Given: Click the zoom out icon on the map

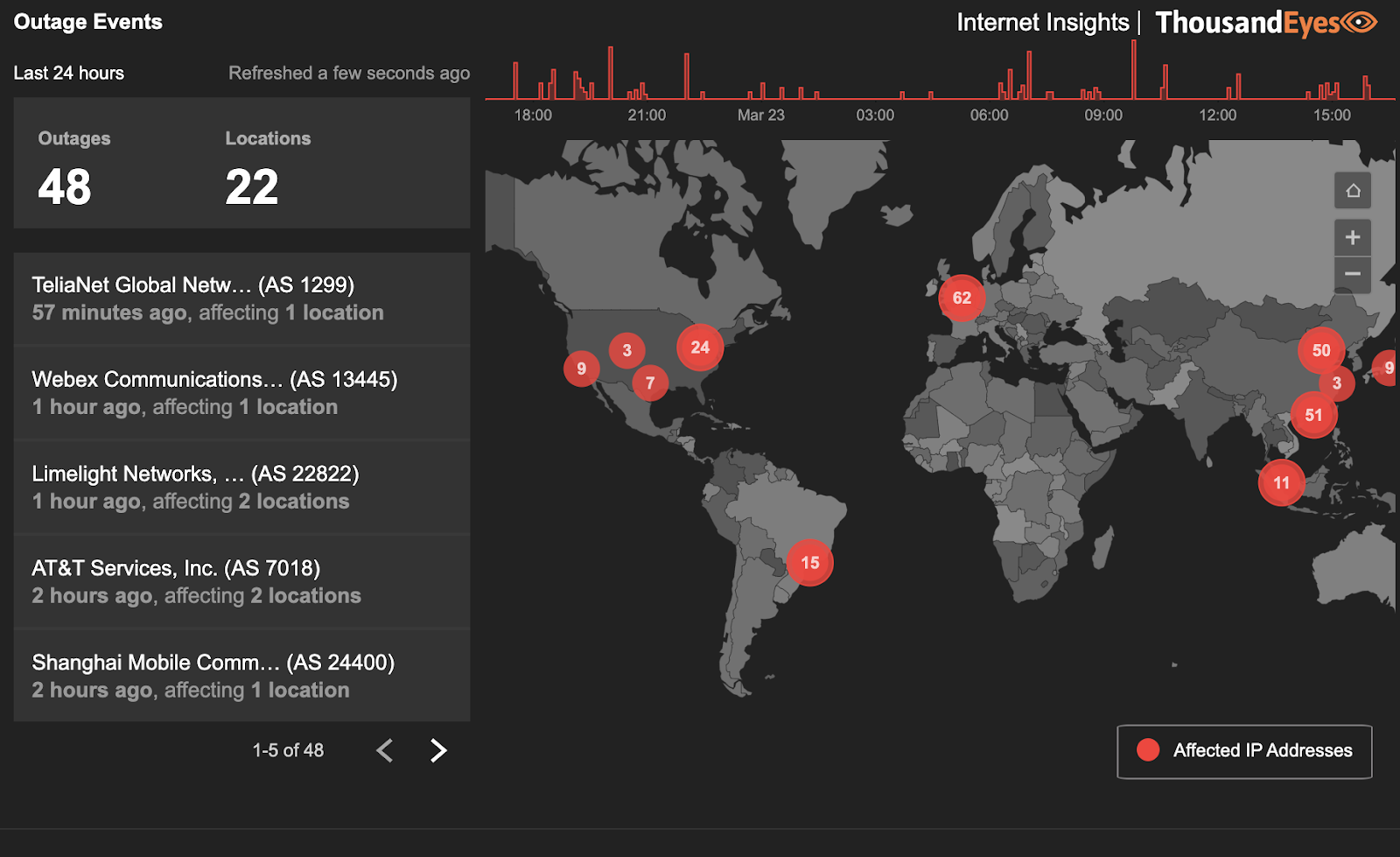Looking at the screenshot, I should coord(1352,274).
